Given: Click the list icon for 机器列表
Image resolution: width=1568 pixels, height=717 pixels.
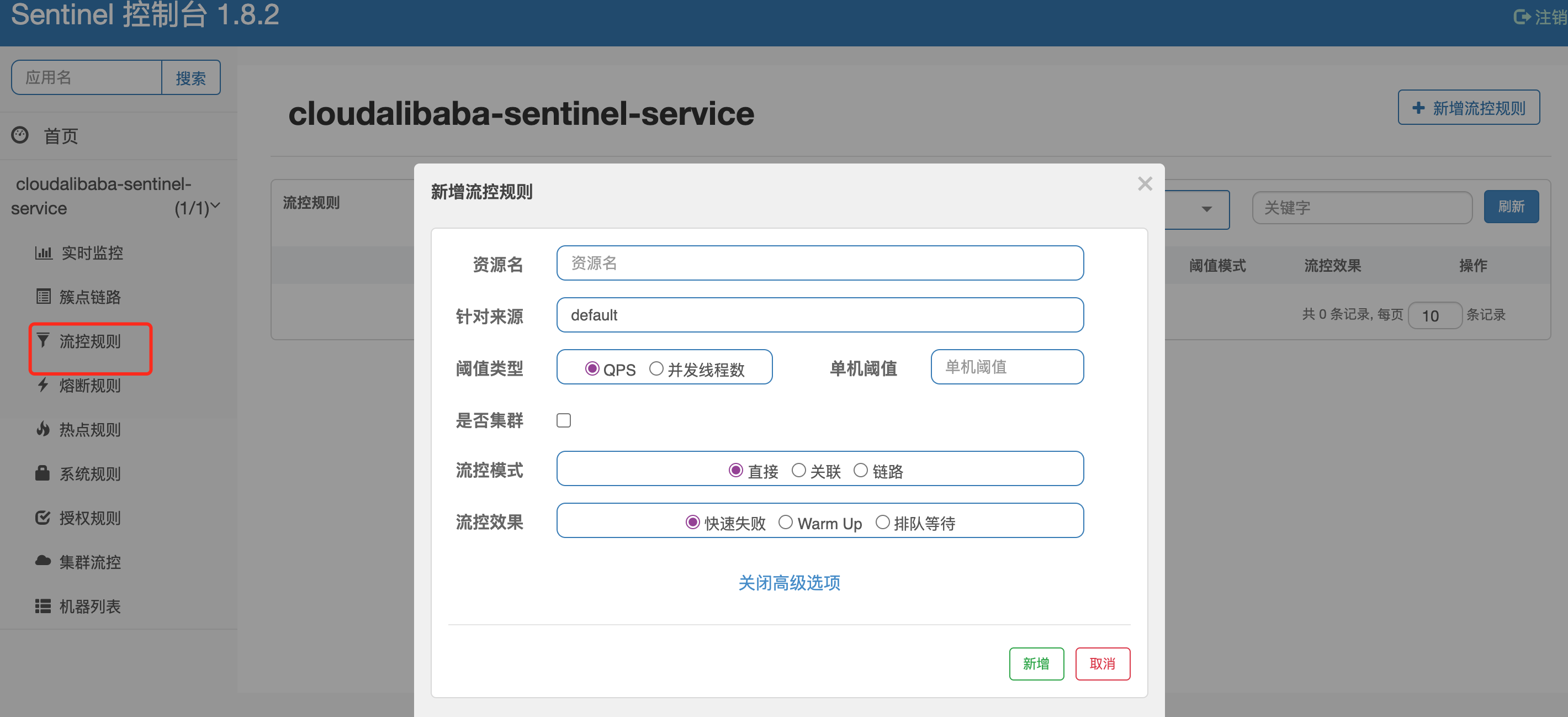Looking at the screenshot, I should 43,605.
